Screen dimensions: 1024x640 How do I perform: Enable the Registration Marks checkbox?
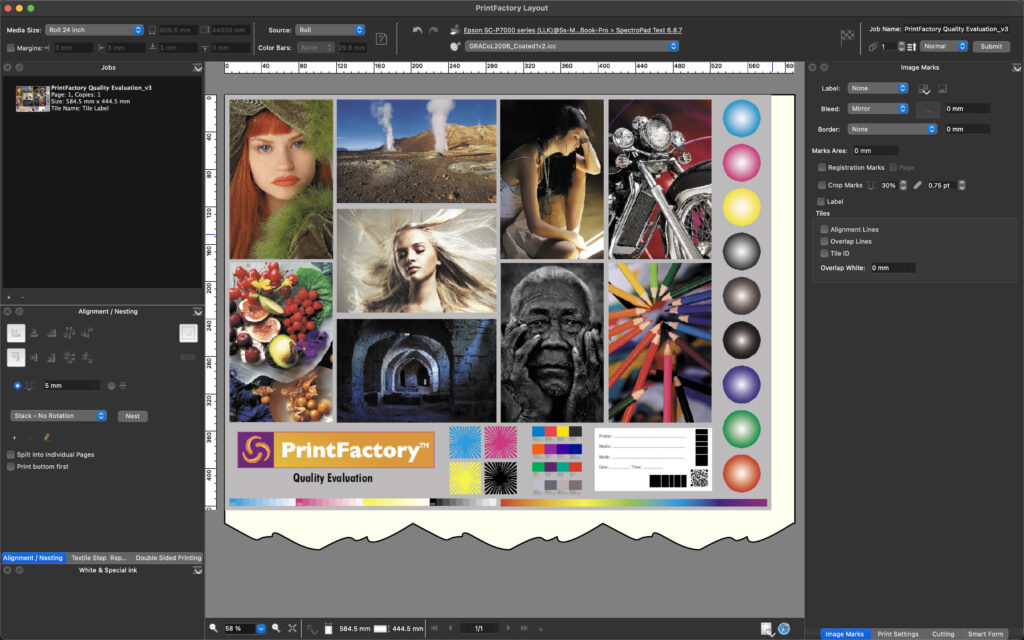[822, 168]
